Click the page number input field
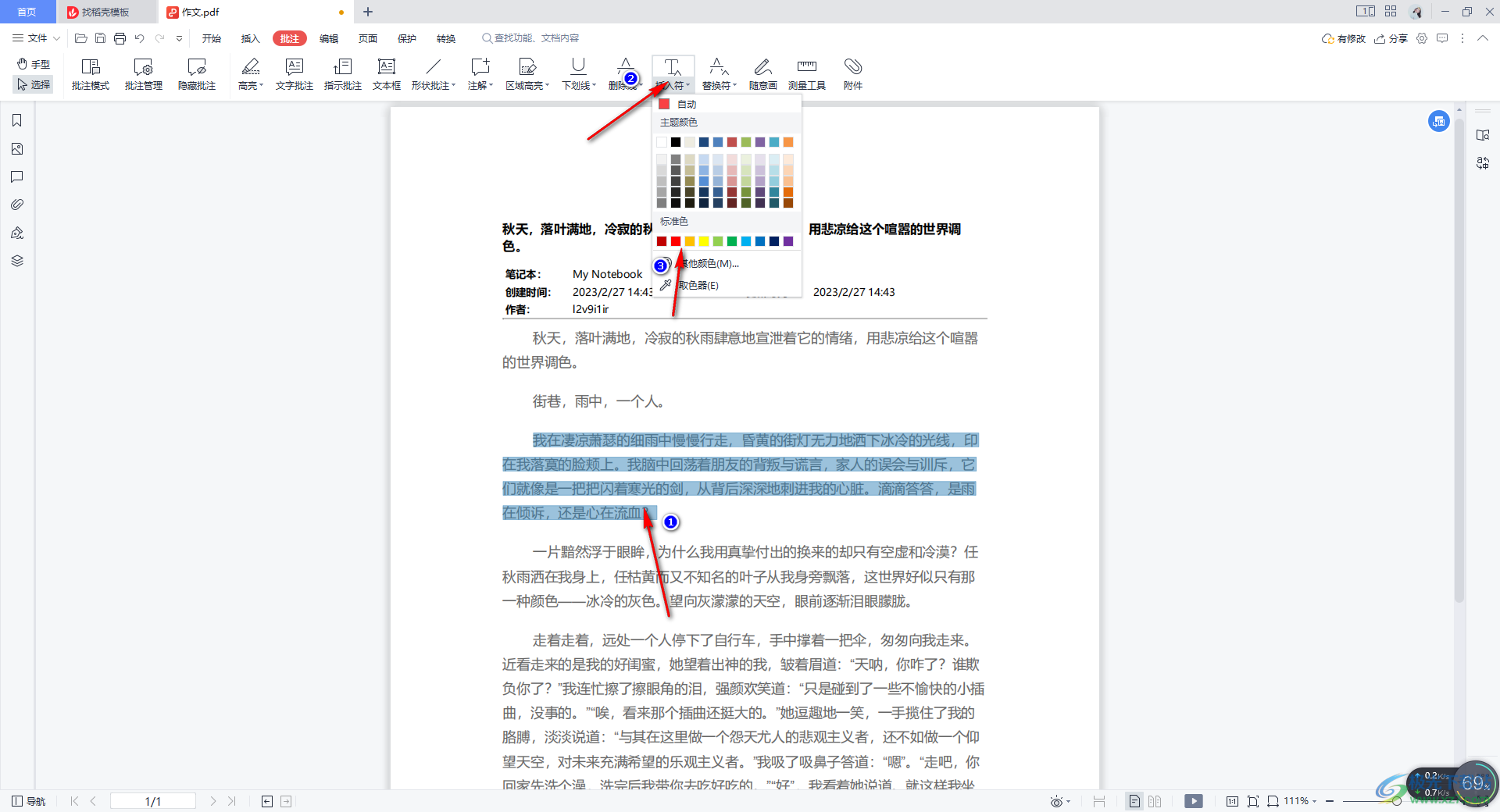The height and width of the screenshot is (812, 1500). click(x=153, y=801)
